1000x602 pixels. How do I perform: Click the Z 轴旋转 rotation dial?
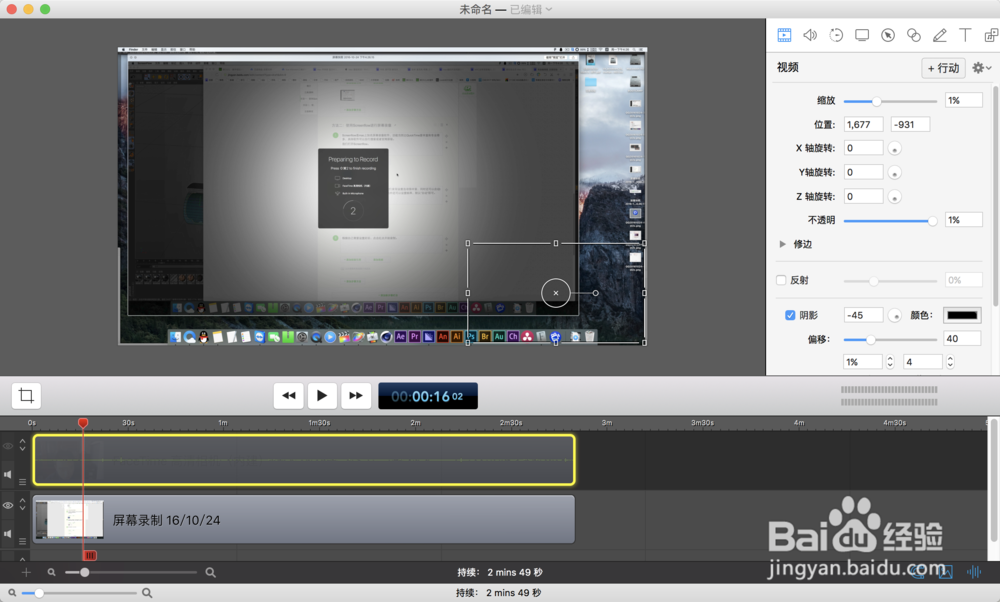click(x=895, y=197)
